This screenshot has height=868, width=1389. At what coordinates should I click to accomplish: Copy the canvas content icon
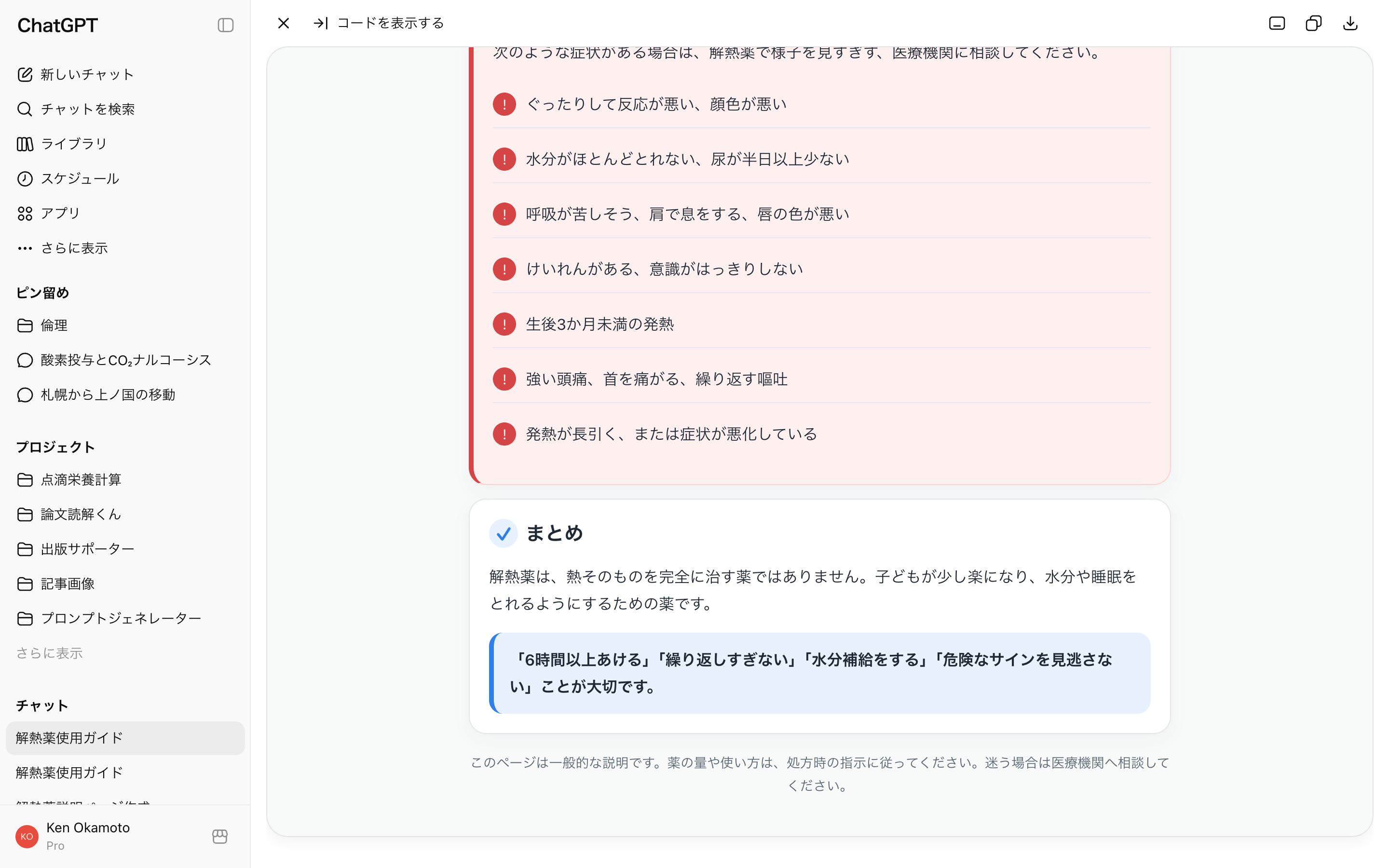click(1313, 23)
